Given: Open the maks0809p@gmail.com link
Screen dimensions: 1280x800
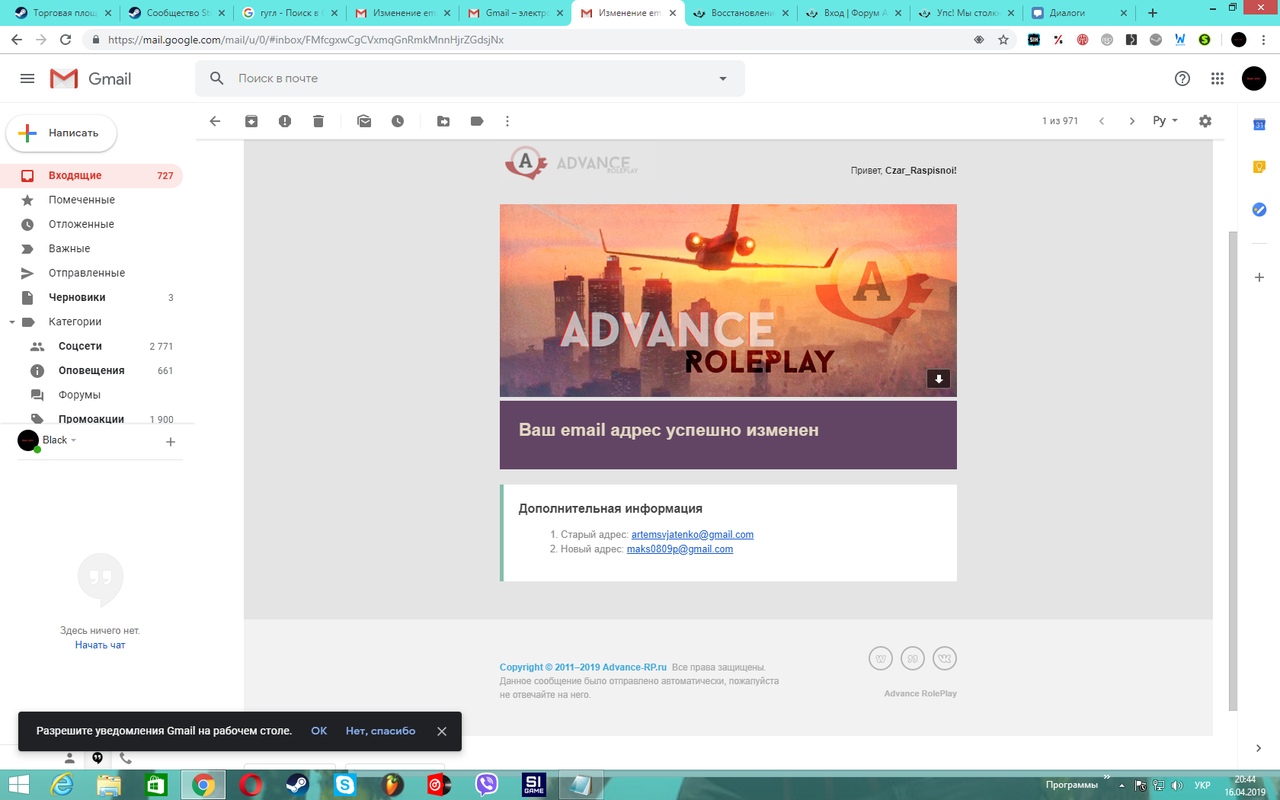Looking at the screenshot, I should 680,549.
